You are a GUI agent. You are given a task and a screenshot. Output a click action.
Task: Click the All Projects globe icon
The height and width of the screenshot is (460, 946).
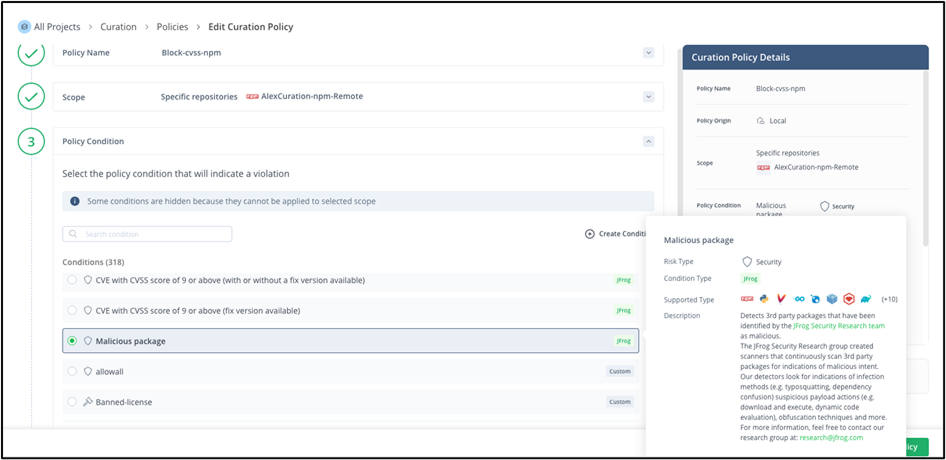click(24, 26)
